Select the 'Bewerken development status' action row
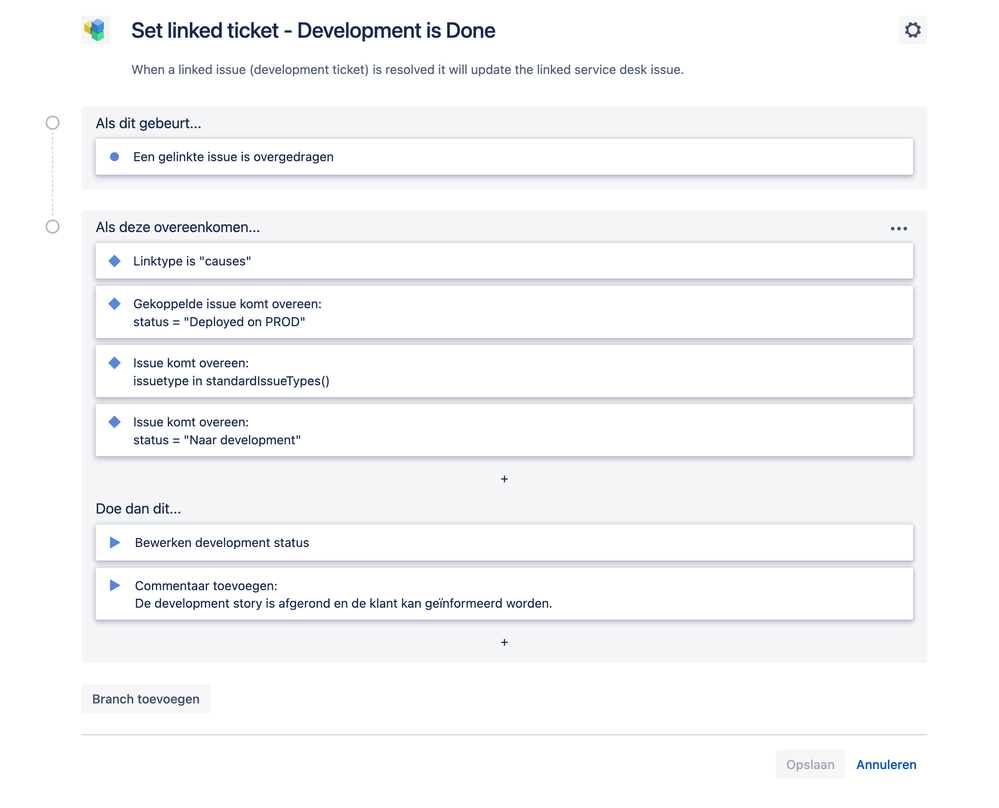The height and width of the screenshot is (808, 999). 504,543
